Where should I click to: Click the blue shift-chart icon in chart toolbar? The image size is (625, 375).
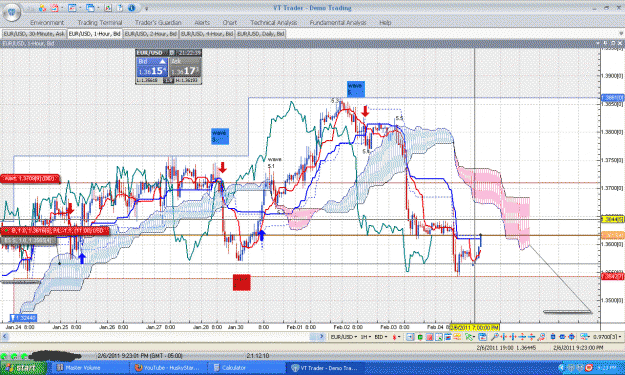click(x=409, y=337)
